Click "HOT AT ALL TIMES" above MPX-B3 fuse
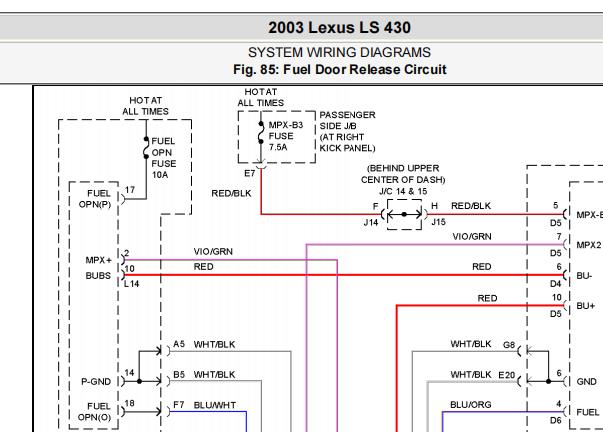 pyautogui.click(x=260, y=97)
